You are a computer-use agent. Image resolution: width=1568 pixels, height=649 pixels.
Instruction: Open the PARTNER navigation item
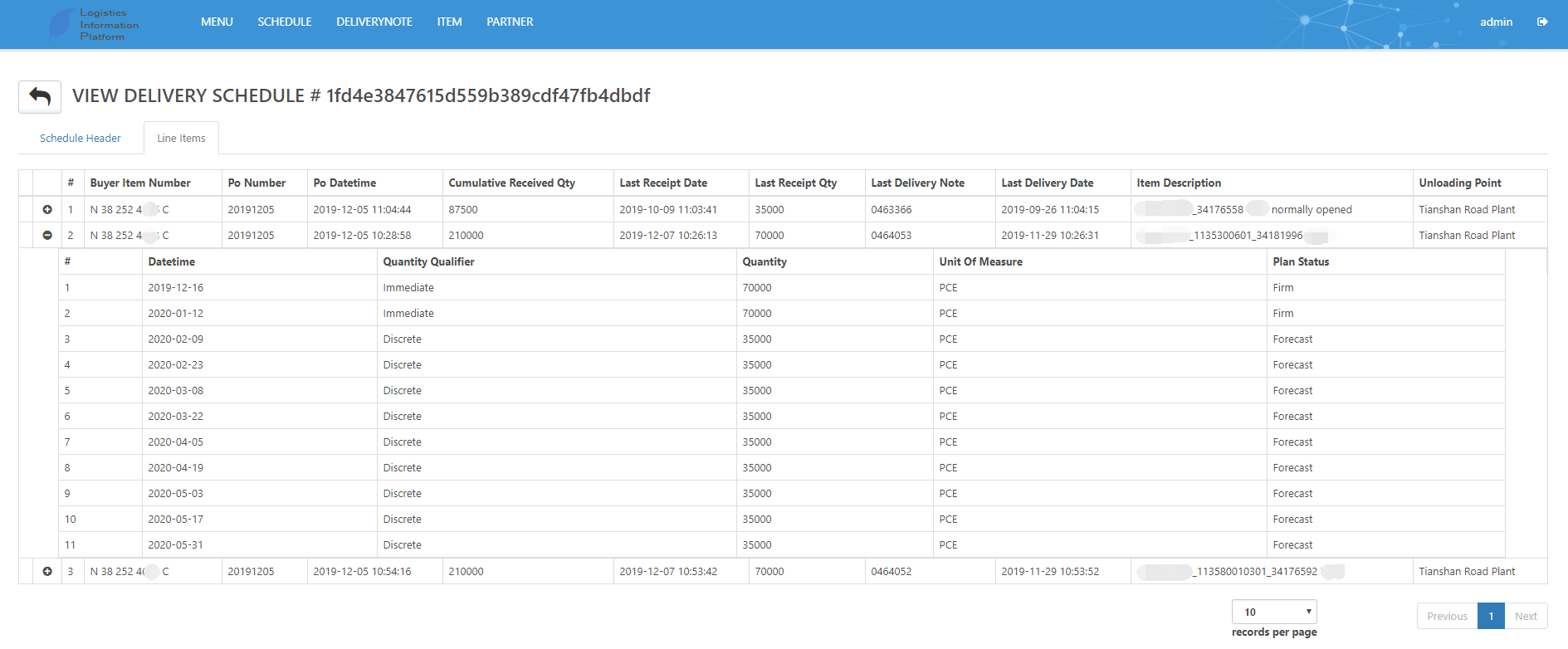point(510,22)
